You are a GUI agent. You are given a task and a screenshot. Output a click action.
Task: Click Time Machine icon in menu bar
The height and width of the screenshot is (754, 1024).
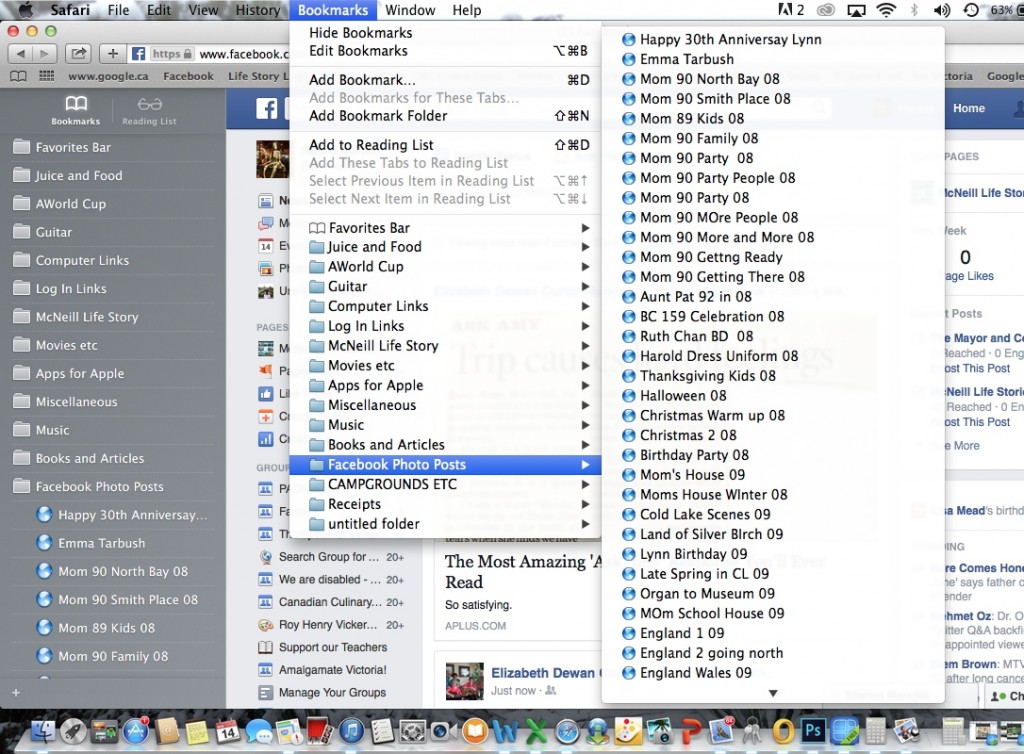[x=971, y=10]
